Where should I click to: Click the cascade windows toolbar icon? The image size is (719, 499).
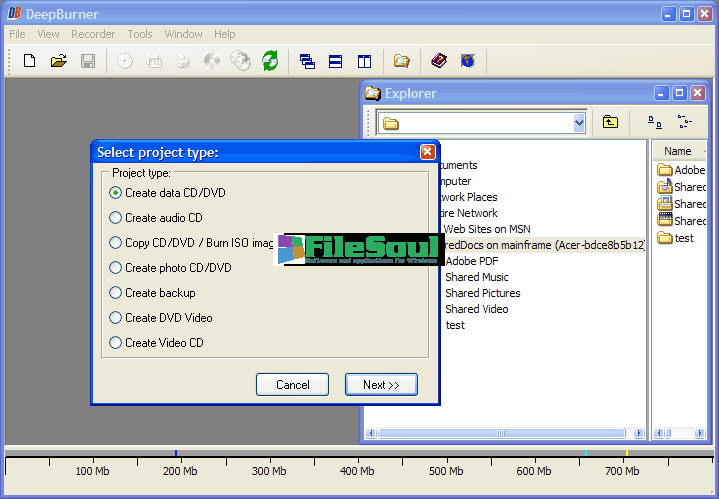coord(308,61)
